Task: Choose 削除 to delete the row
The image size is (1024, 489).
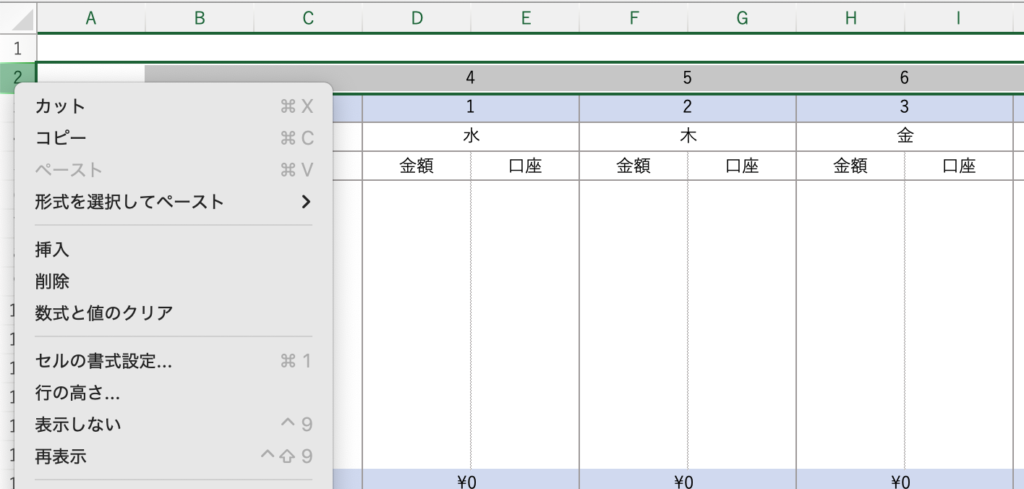Action: click(52, 281)
